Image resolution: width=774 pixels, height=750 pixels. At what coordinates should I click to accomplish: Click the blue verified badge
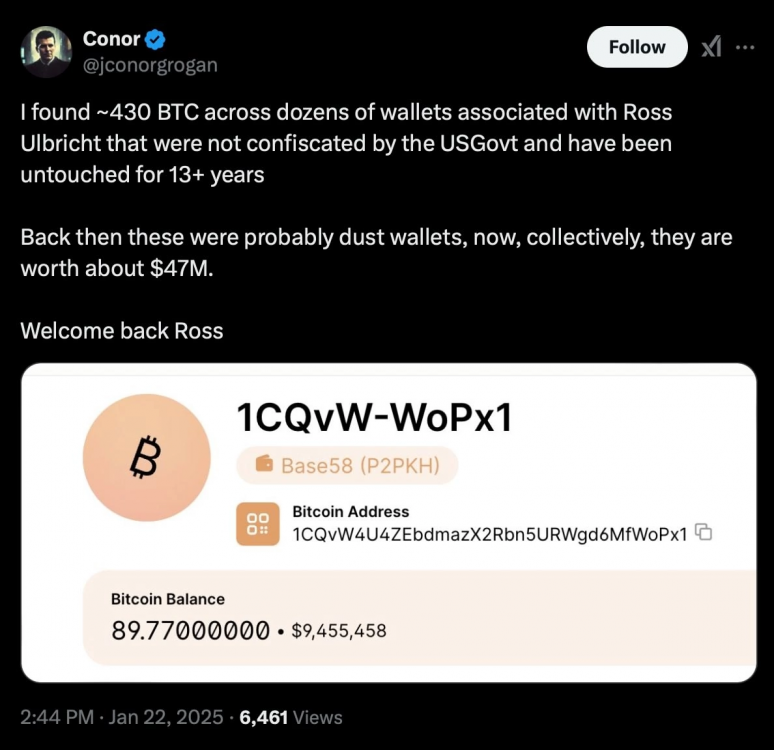156,40
